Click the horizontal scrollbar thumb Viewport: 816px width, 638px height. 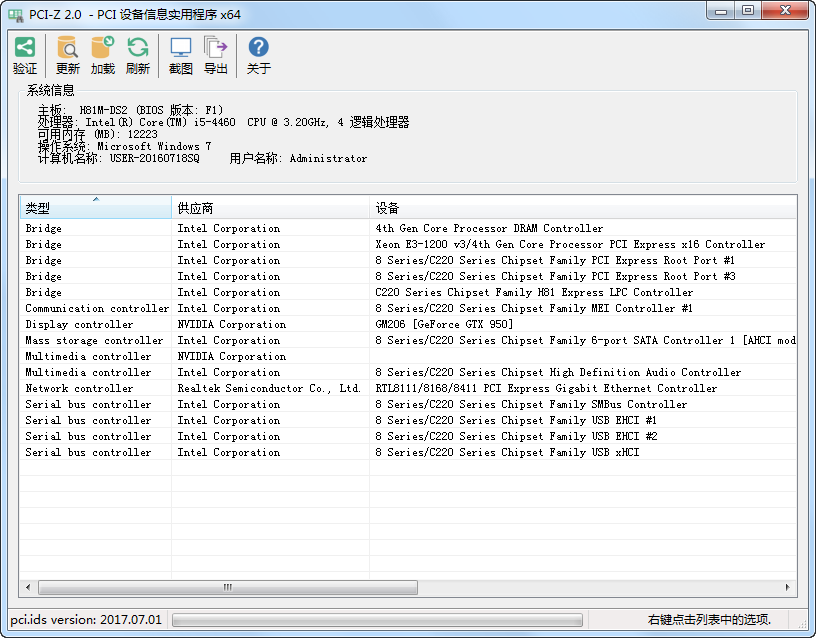click(x=228, y=587)
